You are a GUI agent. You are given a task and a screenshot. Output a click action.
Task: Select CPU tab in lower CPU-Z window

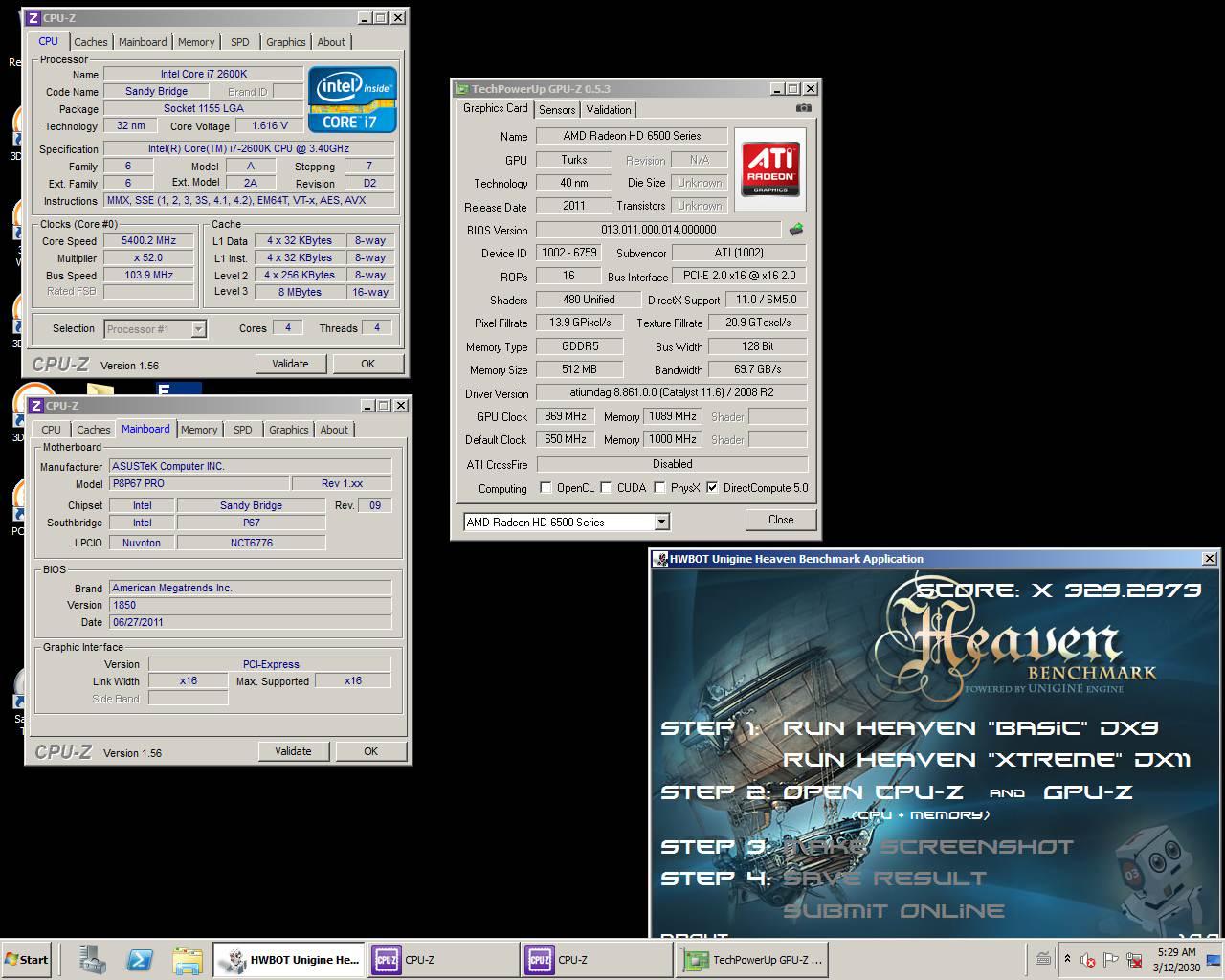tap(52, 430)
